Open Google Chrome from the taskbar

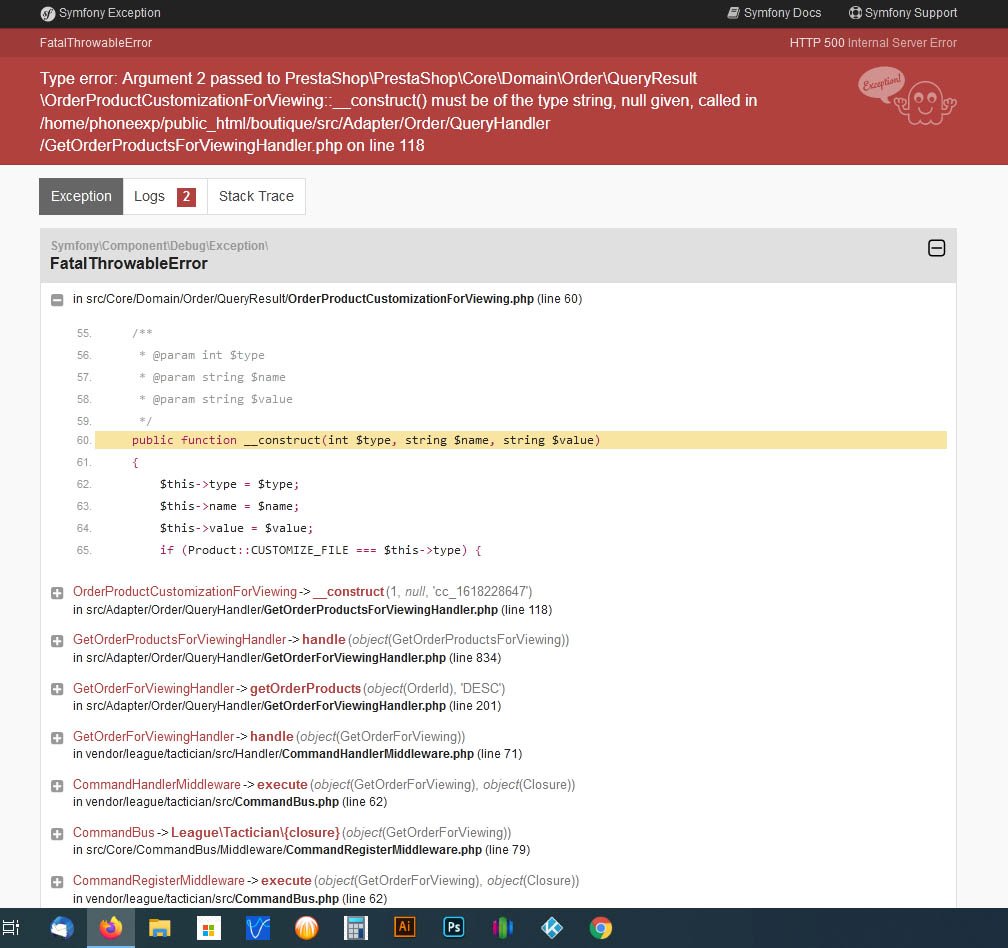point(600,927)
